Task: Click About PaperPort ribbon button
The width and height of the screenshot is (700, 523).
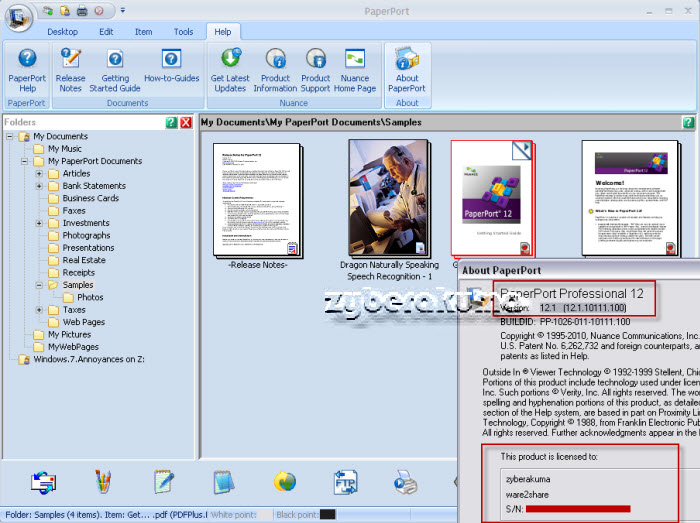Action: point(407,70)
